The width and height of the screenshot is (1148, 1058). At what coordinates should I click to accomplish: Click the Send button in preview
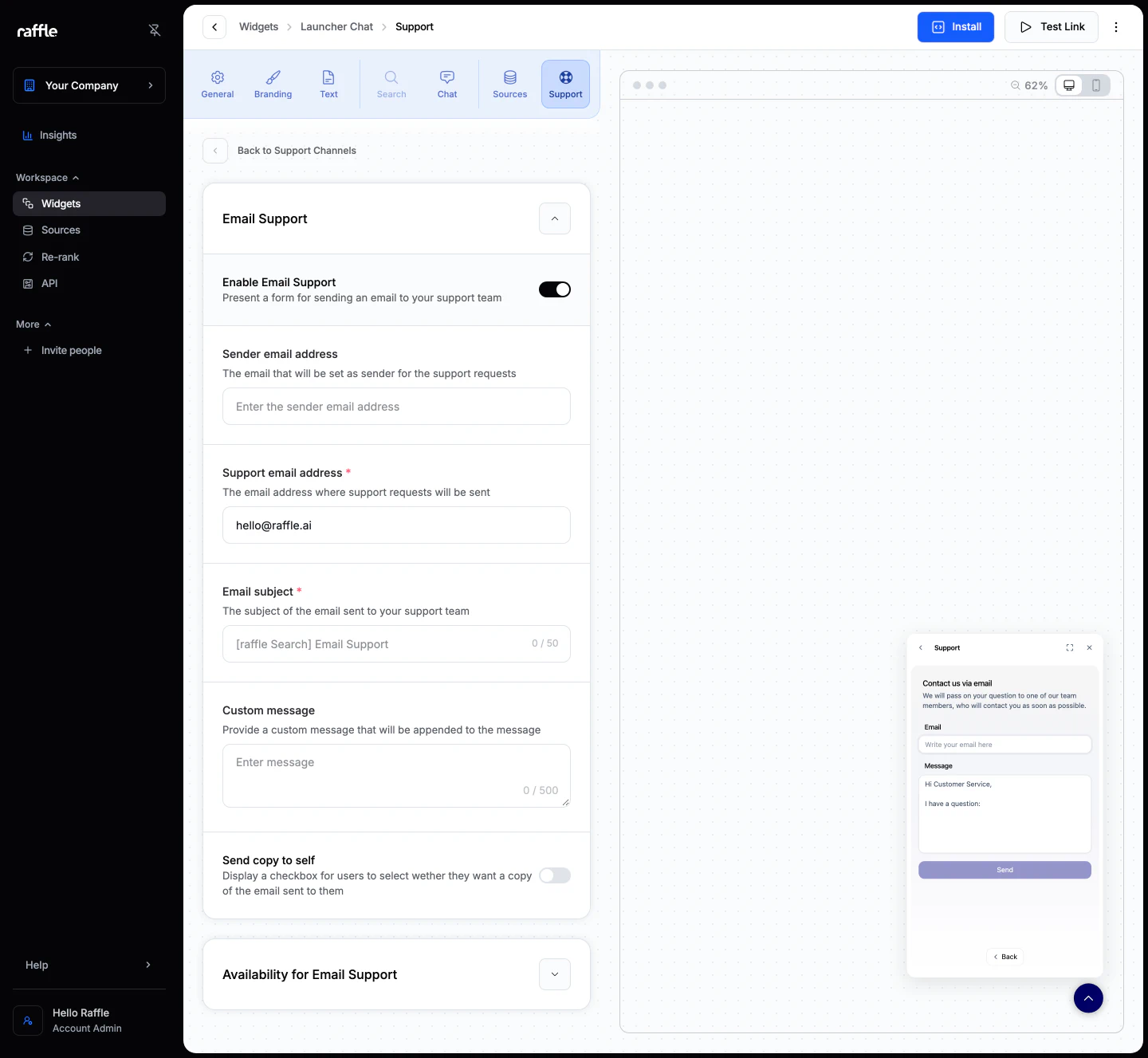[1005, 870]
